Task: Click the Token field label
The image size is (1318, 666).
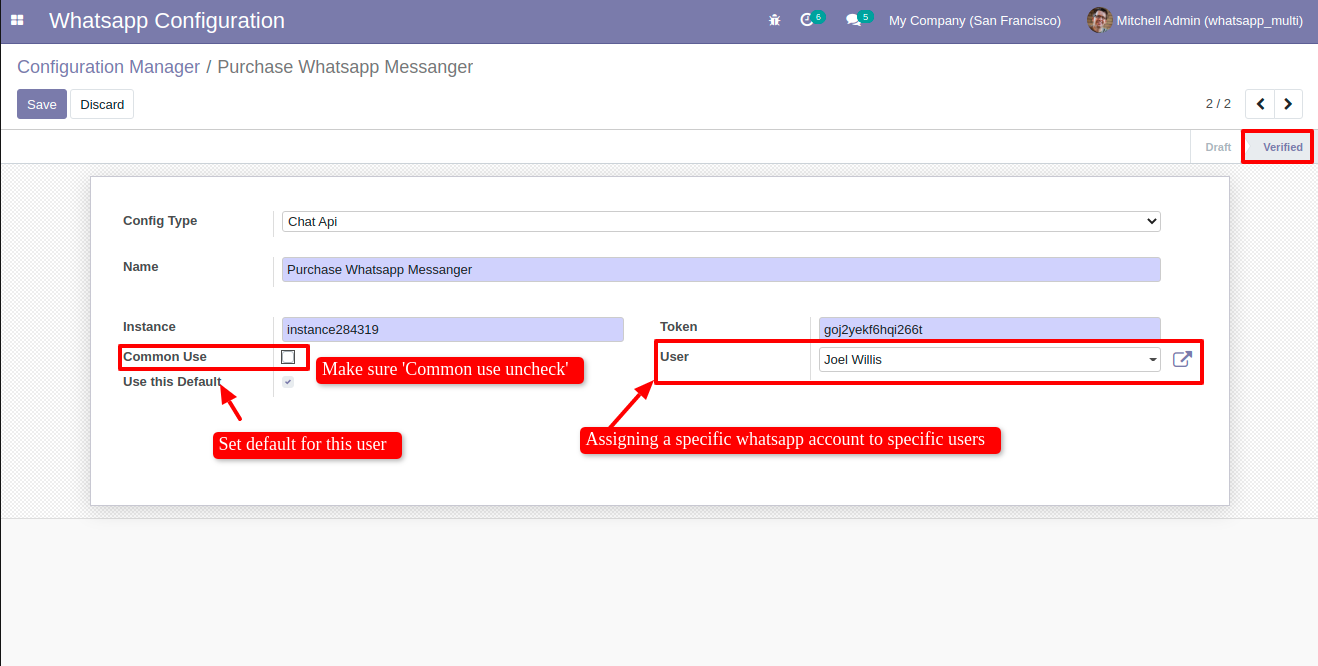Action: pos(679,327)
